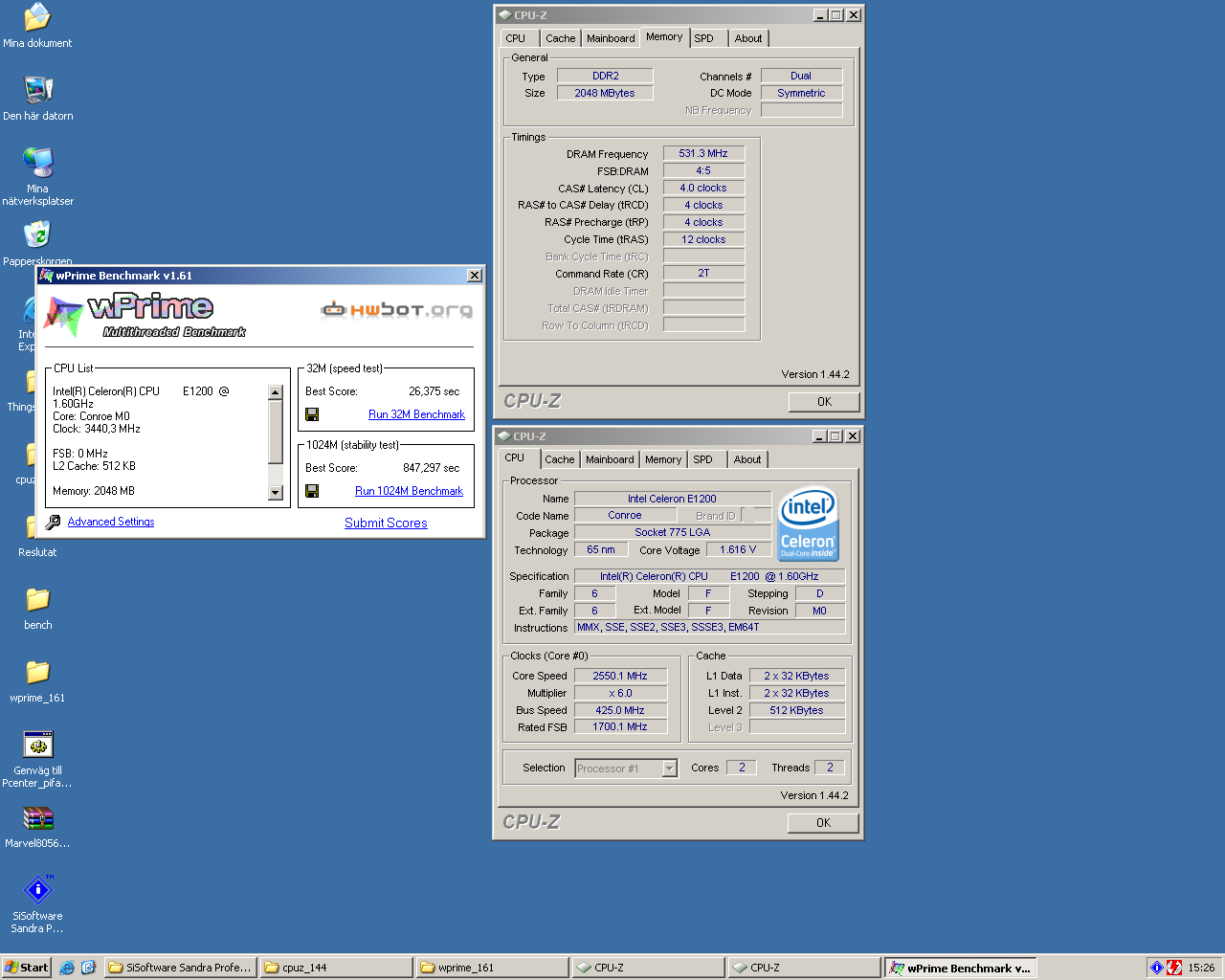
Task: Click the Size 2048 MBytes field
Action: coord(605,93)
